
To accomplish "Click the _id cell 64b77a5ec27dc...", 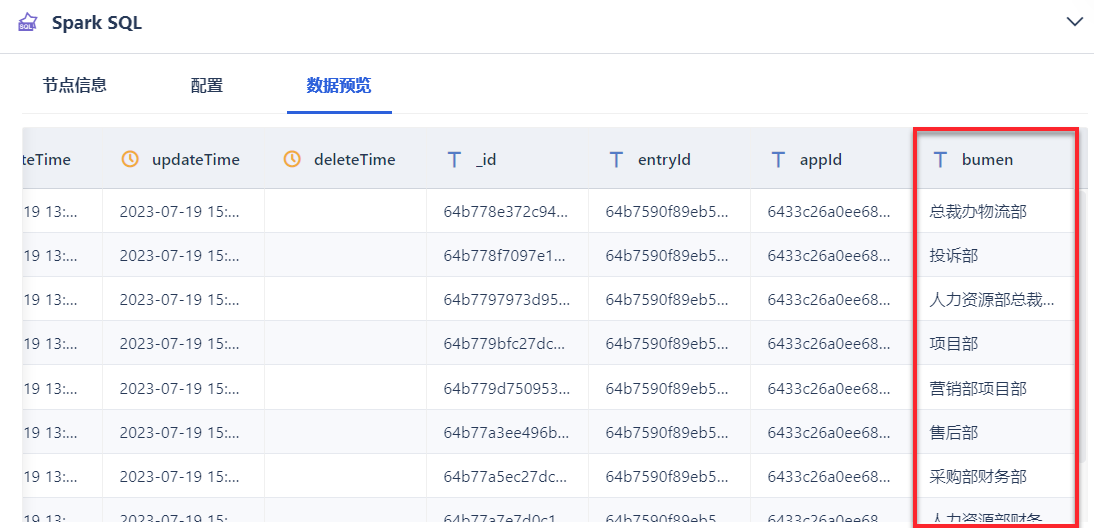I will 507,476.
